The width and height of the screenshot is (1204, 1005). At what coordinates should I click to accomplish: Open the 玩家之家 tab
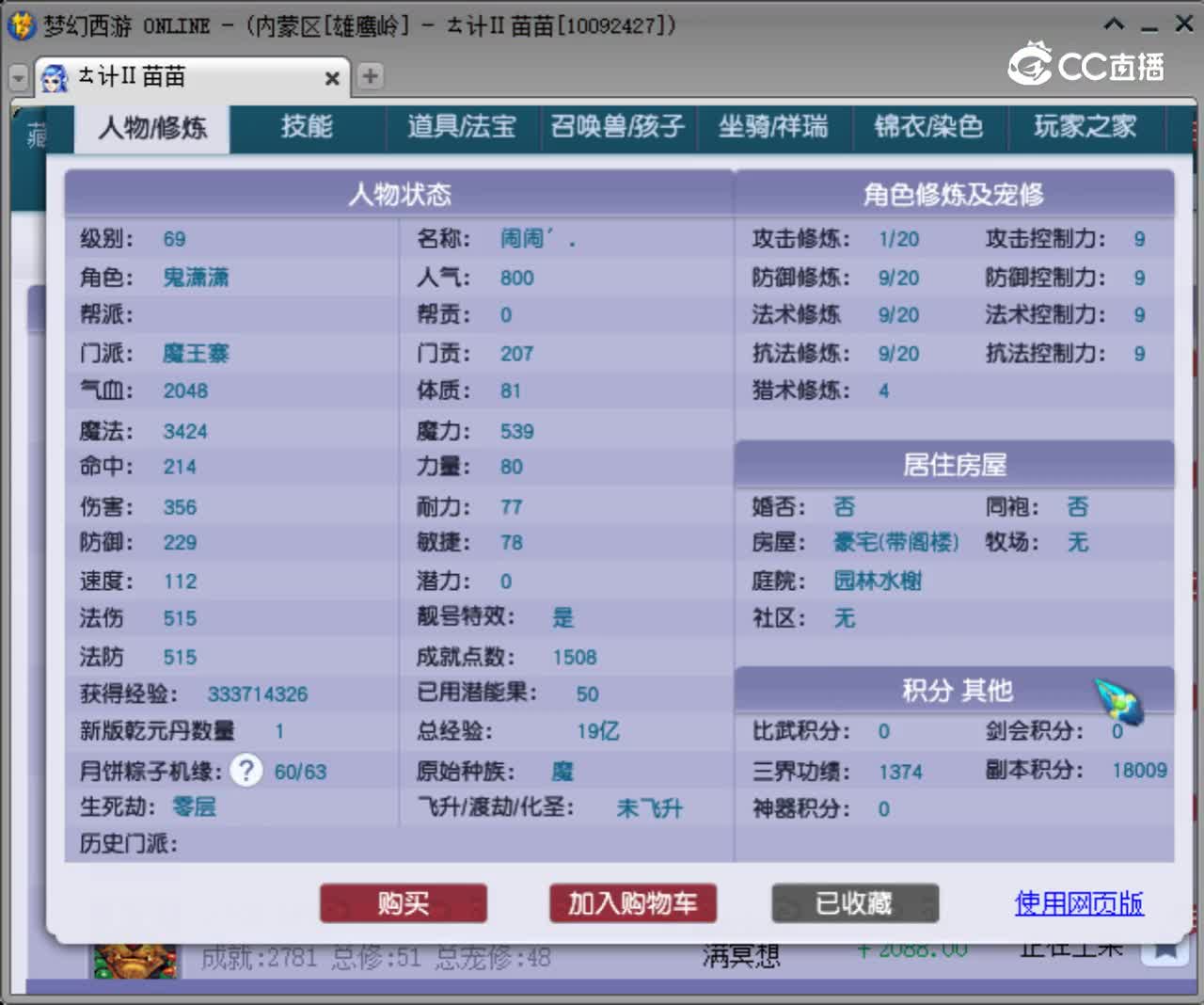click(1085, 127)
